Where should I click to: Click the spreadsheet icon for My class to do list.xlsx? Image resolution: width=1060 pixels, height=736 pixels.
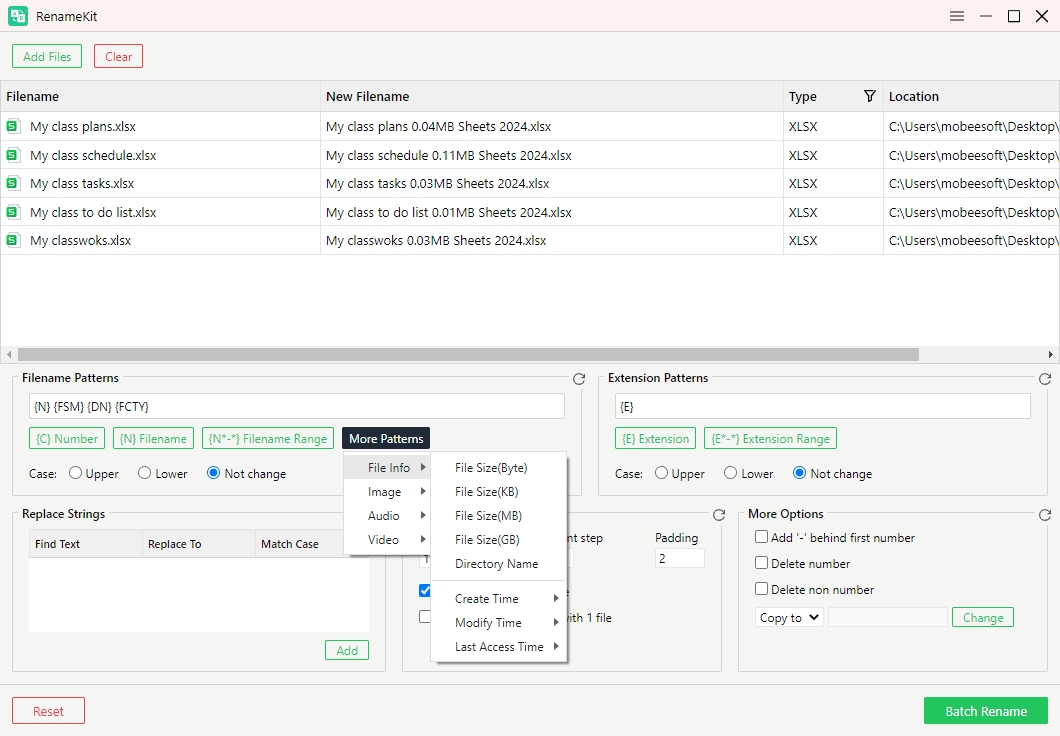[x=12, y=212]
